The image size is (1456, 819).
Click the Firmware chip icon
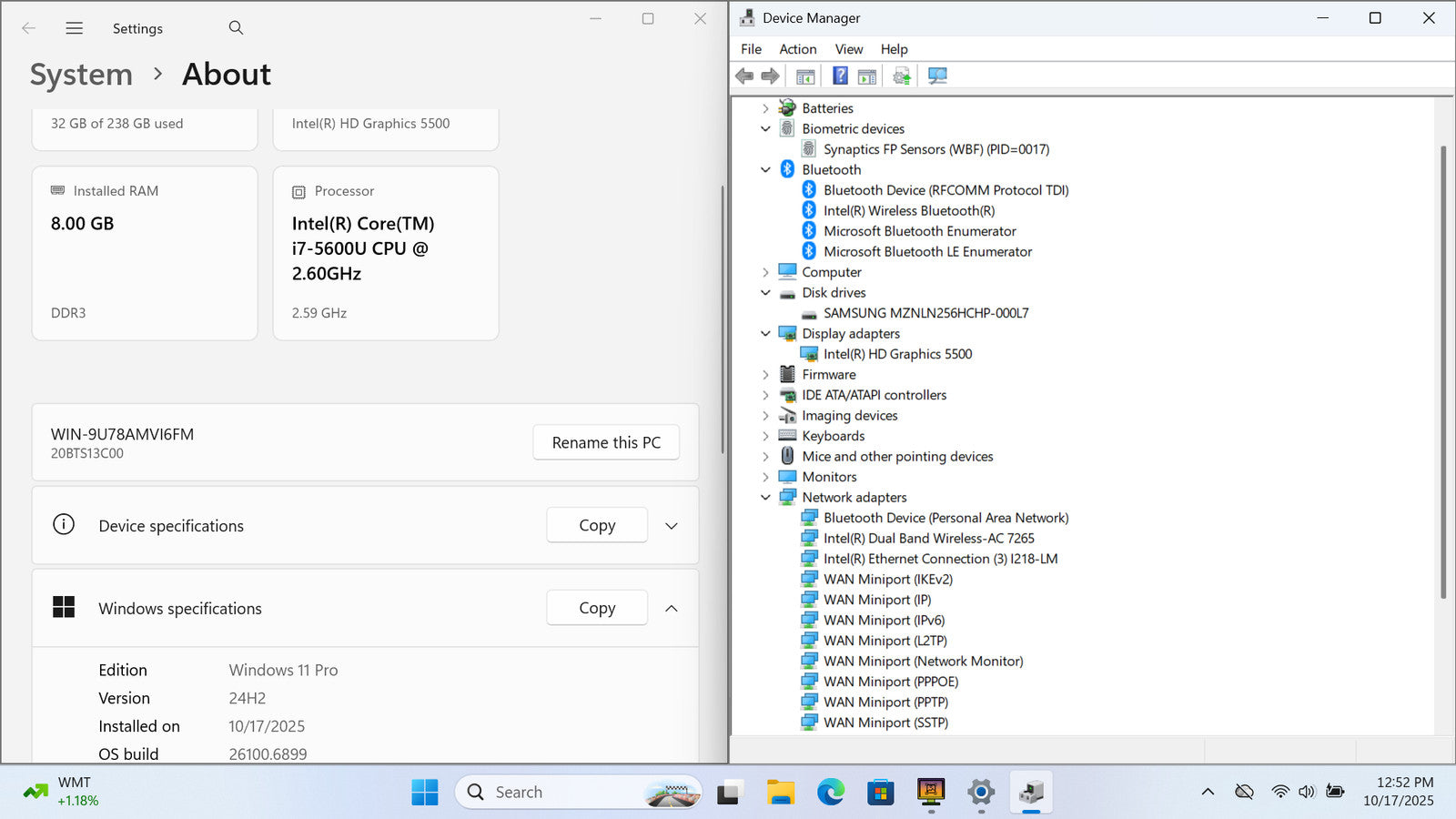click(787, 375)
